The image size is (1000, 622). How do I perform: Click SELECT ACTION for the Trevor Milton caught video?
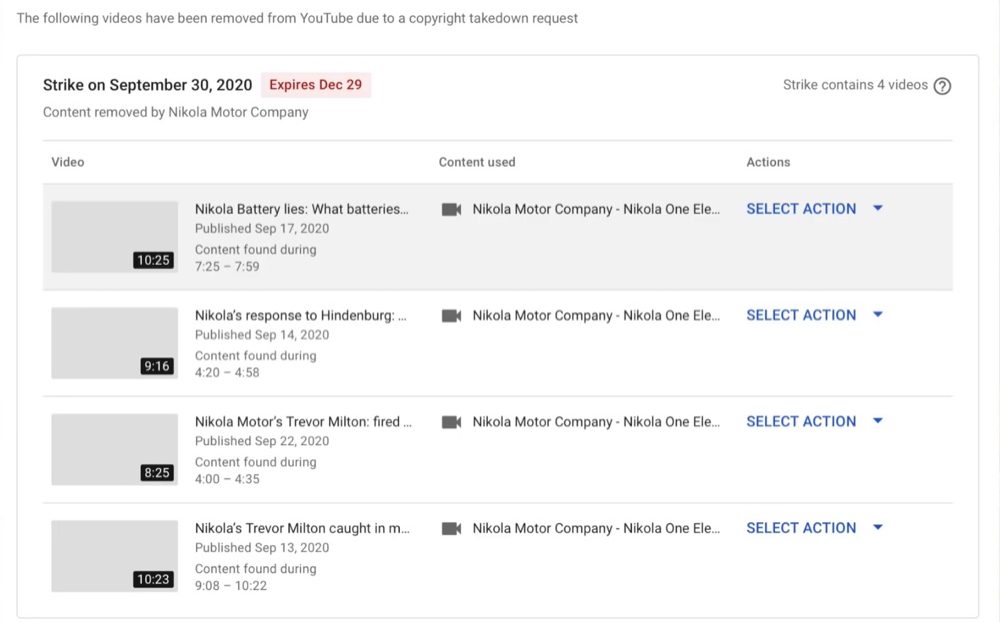point(801,528)
